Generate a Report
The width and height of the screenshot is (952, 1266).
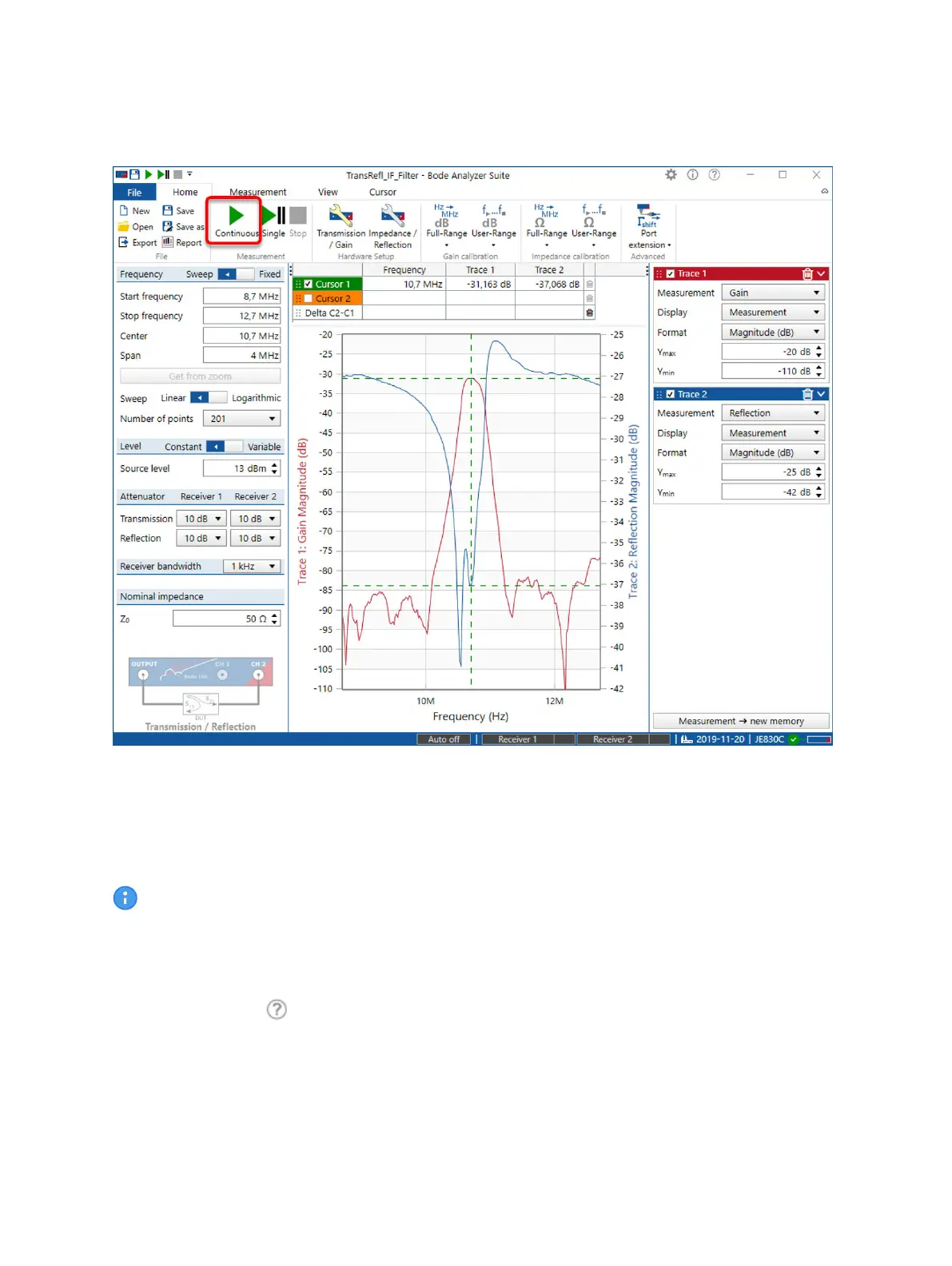181,243
